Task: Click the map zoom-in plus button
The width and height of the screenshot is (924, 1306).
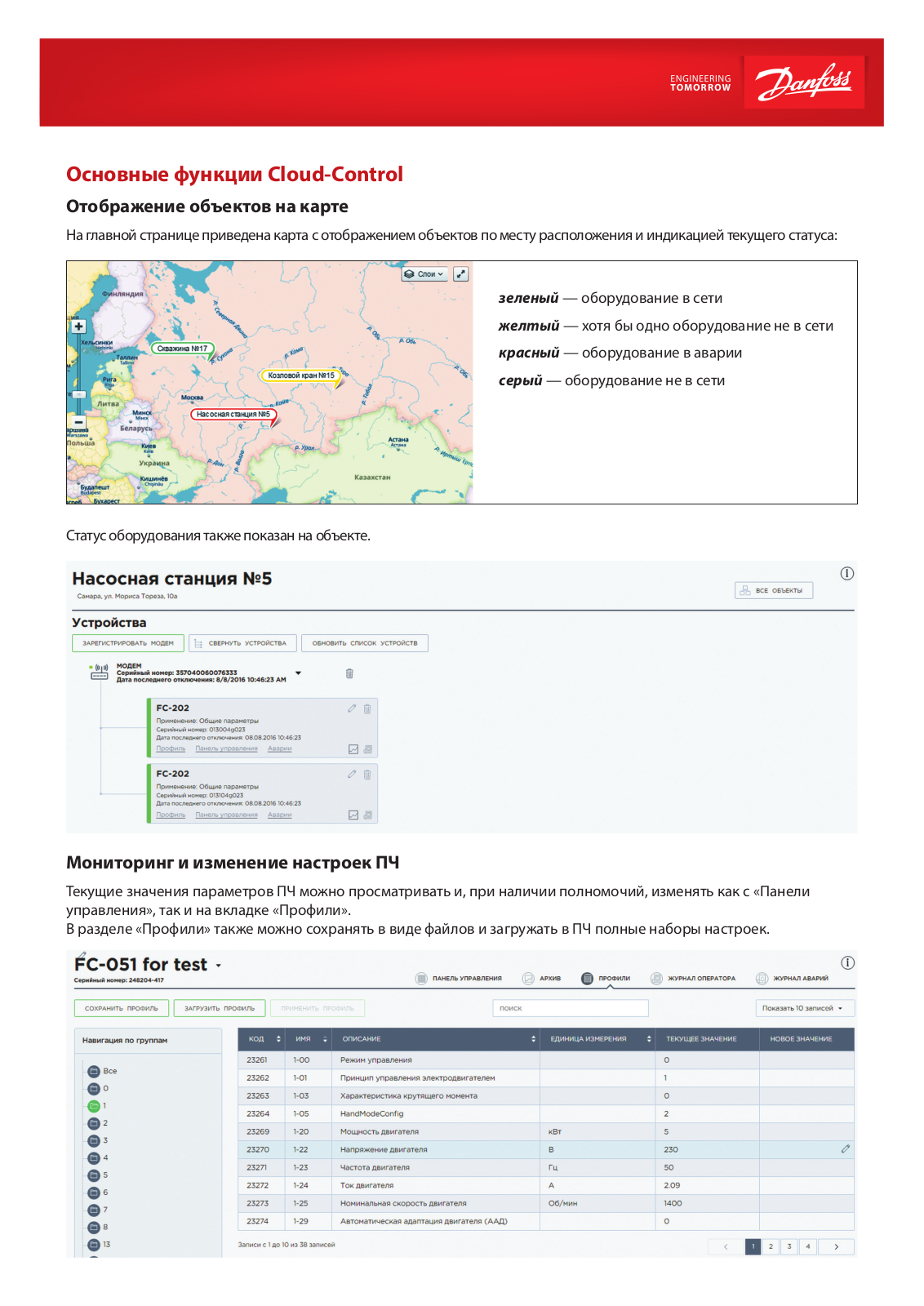Action: pos(78,326)
